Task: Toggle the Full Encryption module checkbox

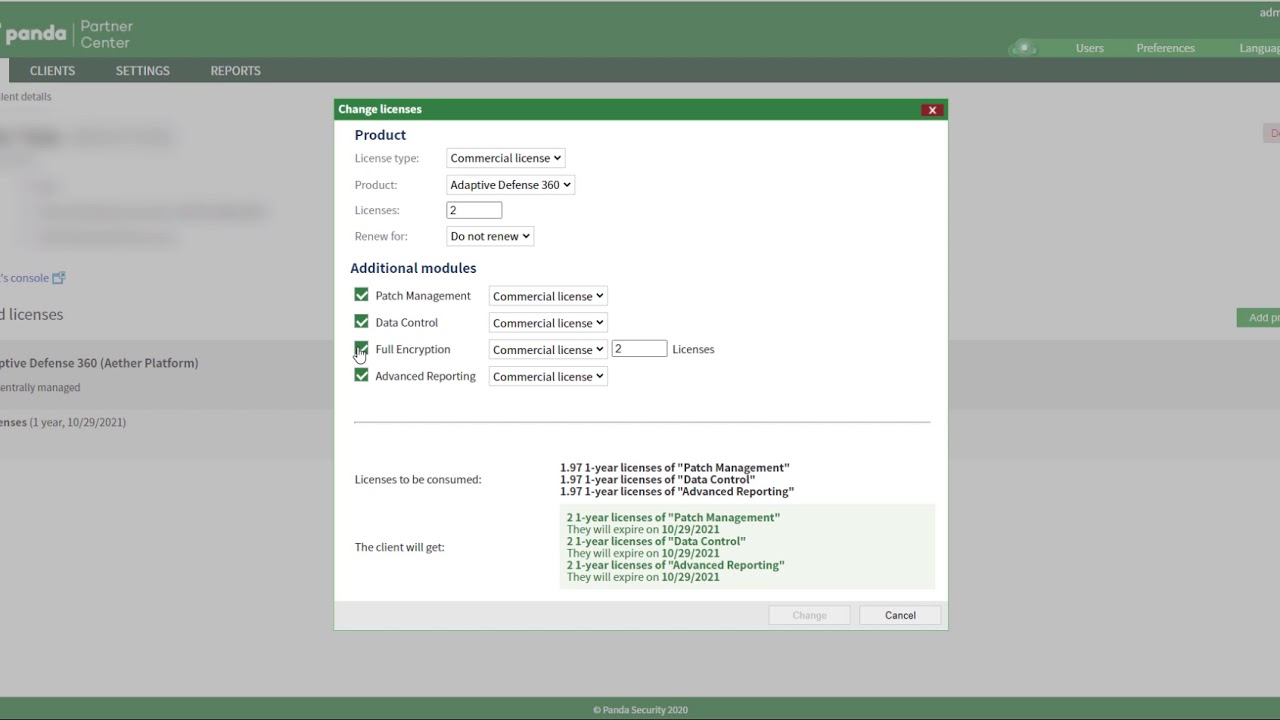Action: click(x=361, y=349)
